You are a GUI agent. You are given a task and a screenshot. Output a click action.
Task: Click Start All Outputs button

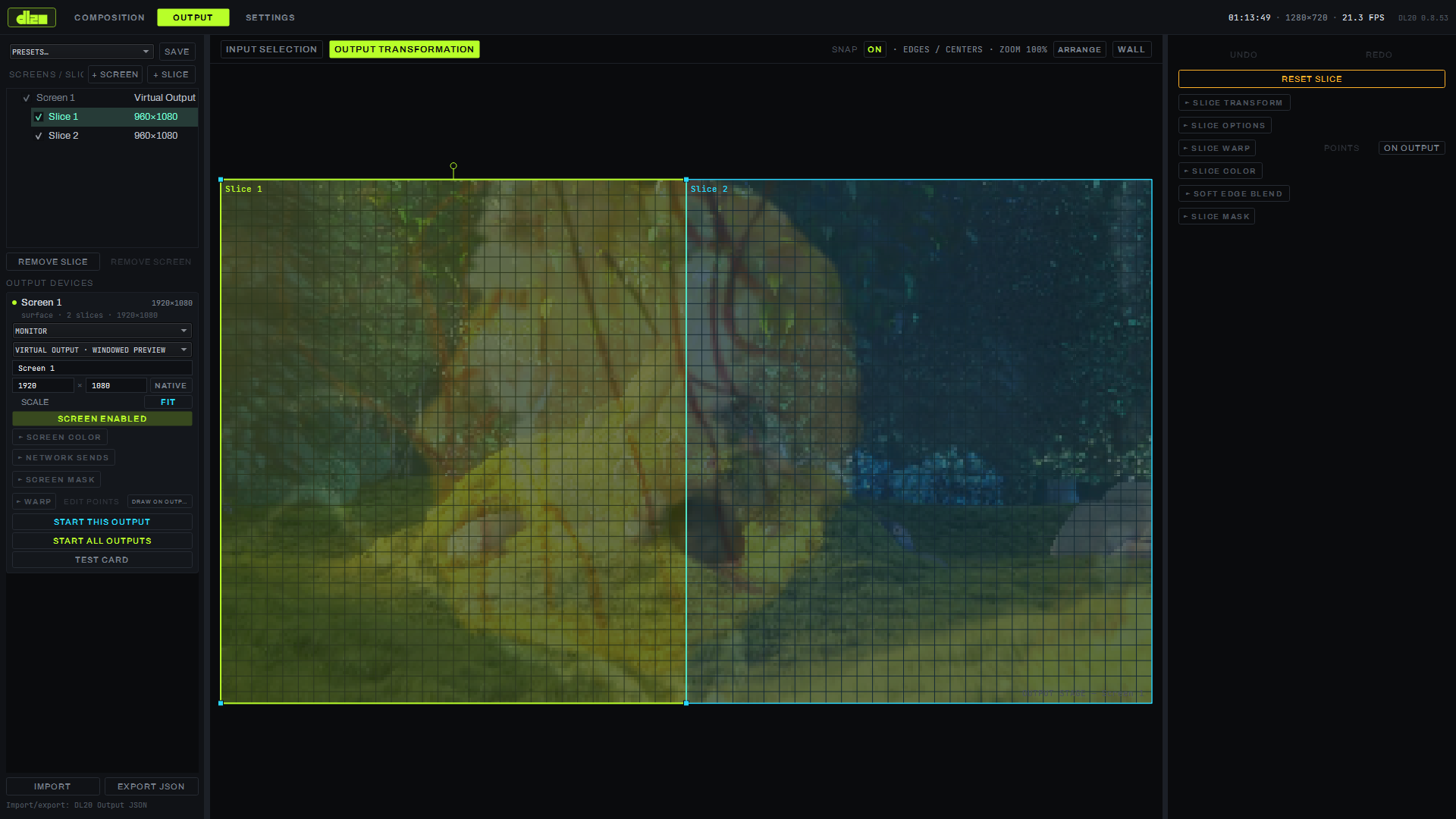point(102,541)
